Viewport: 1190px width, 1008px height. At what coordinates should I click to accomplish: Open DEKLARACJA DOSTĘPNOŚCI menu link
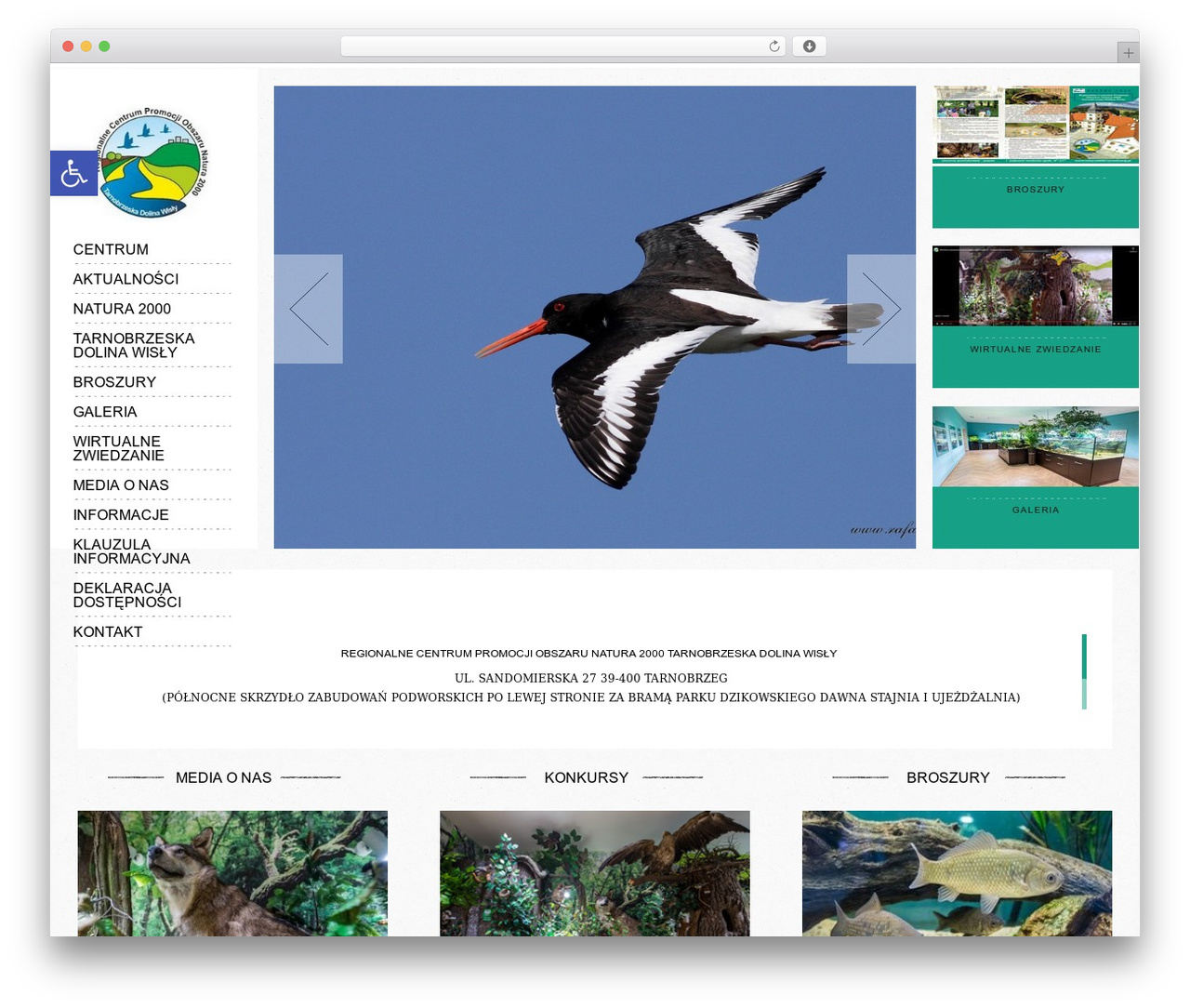click(127, 595)
